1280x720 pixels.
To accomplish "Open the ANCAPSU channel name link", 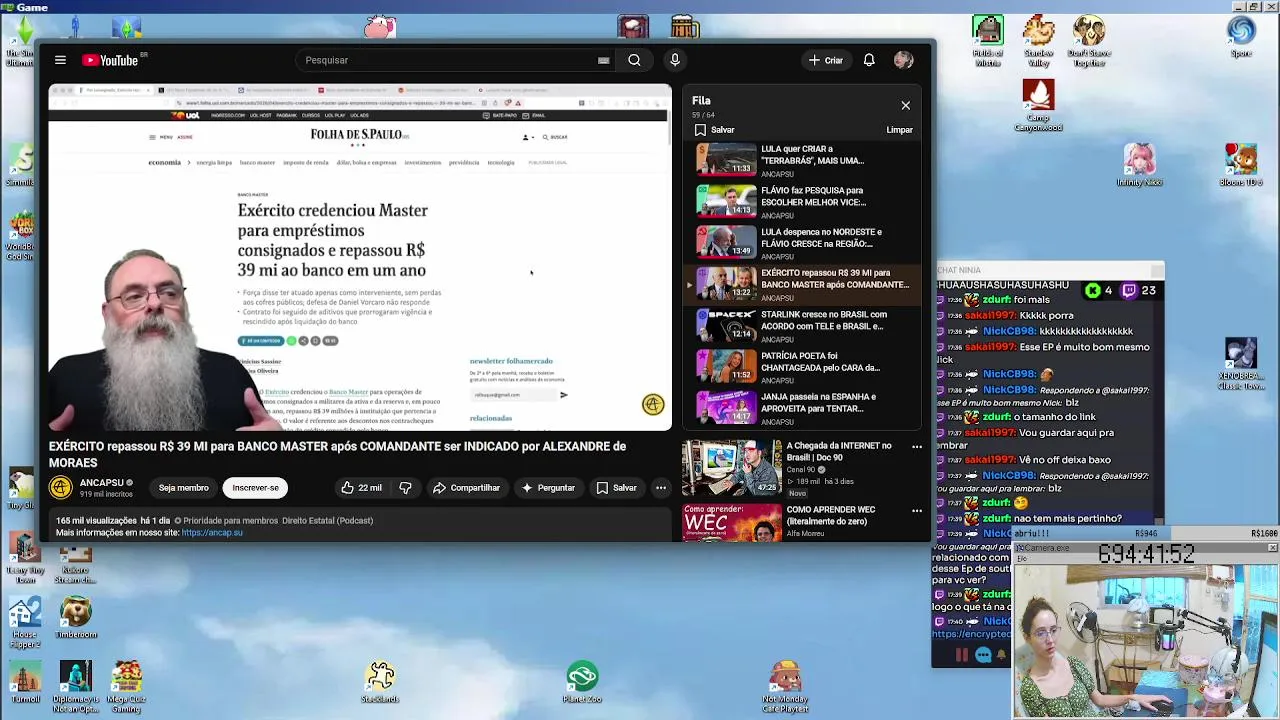I will coord(101,483).
